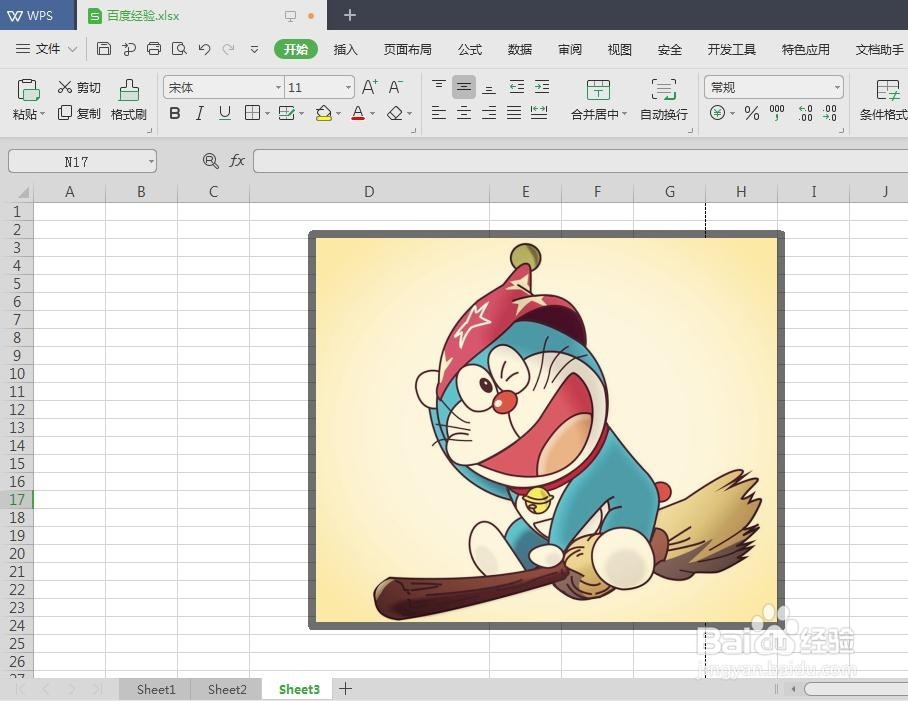Align text to bottom
The image size is (908, 701).
click(489, 87)
